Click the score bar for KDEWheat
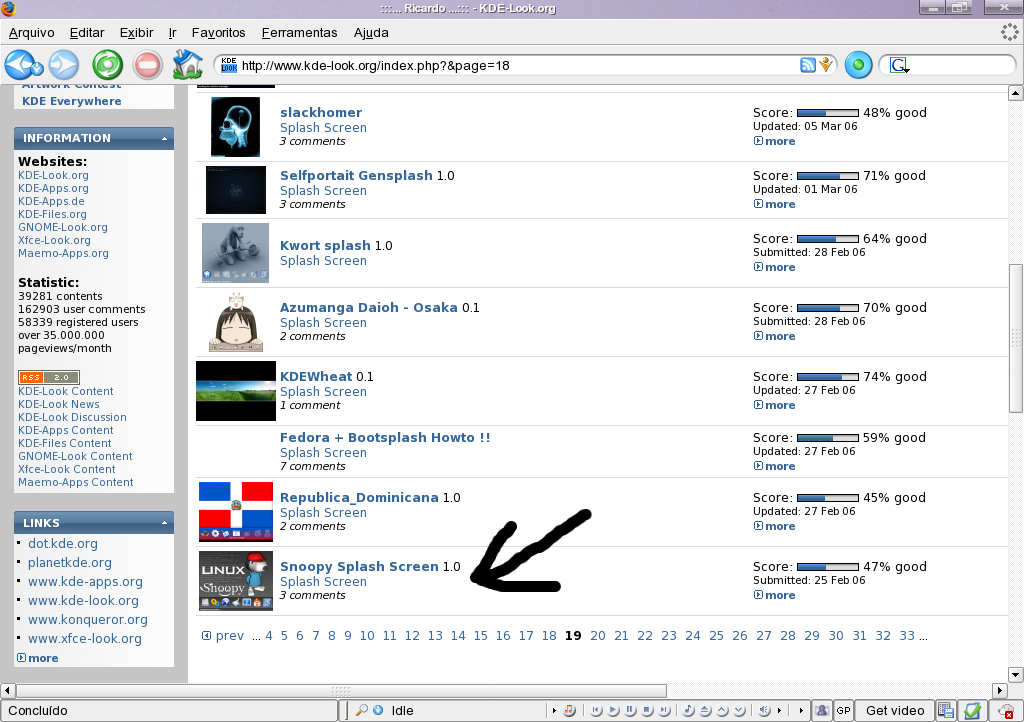 tap(827, 377)
